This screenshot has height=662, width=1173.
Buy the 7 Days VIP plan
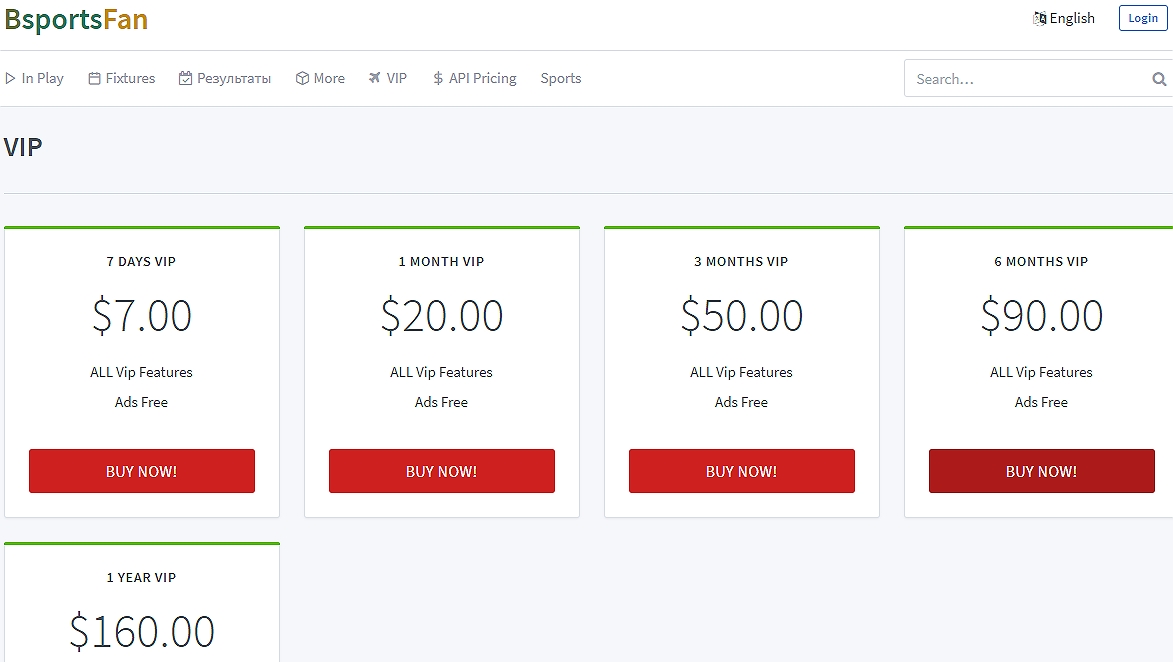click(x=141, y=471)
